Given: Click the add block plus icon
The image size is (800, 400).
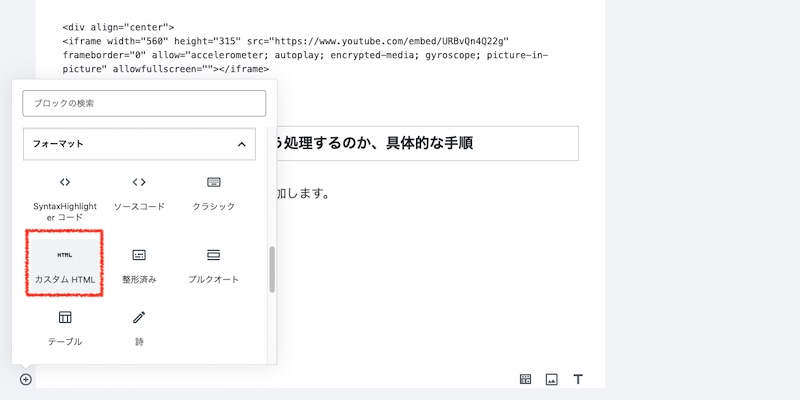Looking at the screenshot, I should tap(26, 380).
